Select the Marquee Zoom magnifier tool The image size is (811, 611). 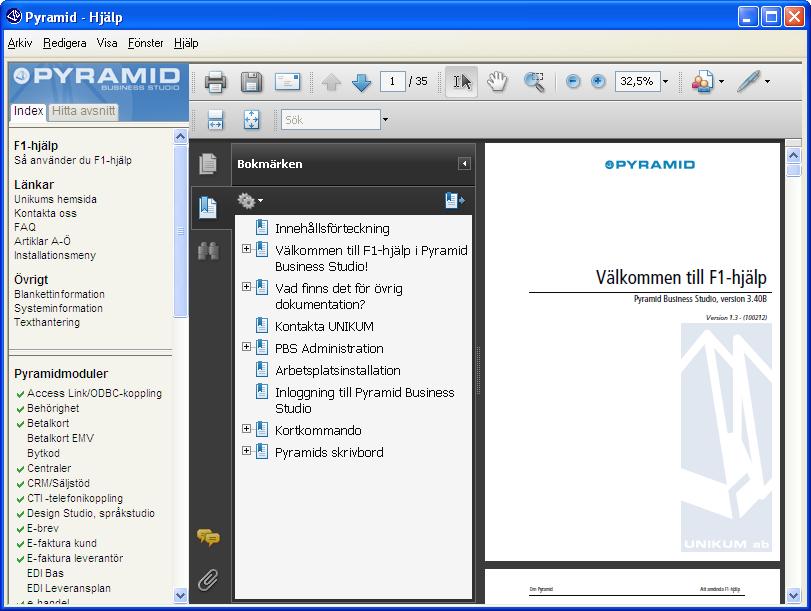(x=534, y=82)
